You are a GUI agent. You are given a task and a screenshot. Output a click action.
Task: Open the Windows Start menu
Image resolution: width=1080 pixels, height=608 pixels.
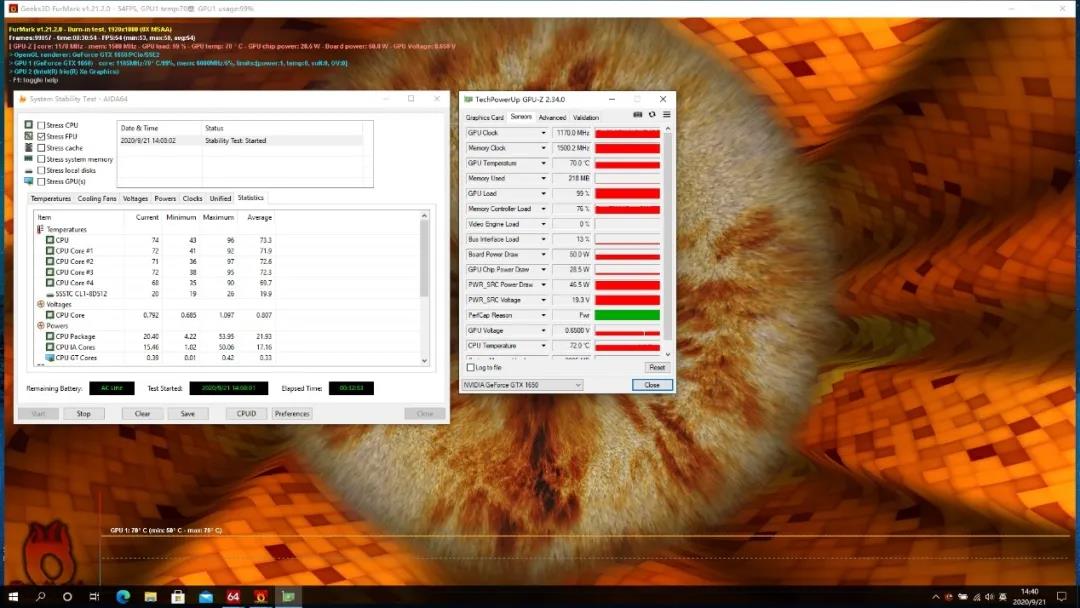[12, 596]
